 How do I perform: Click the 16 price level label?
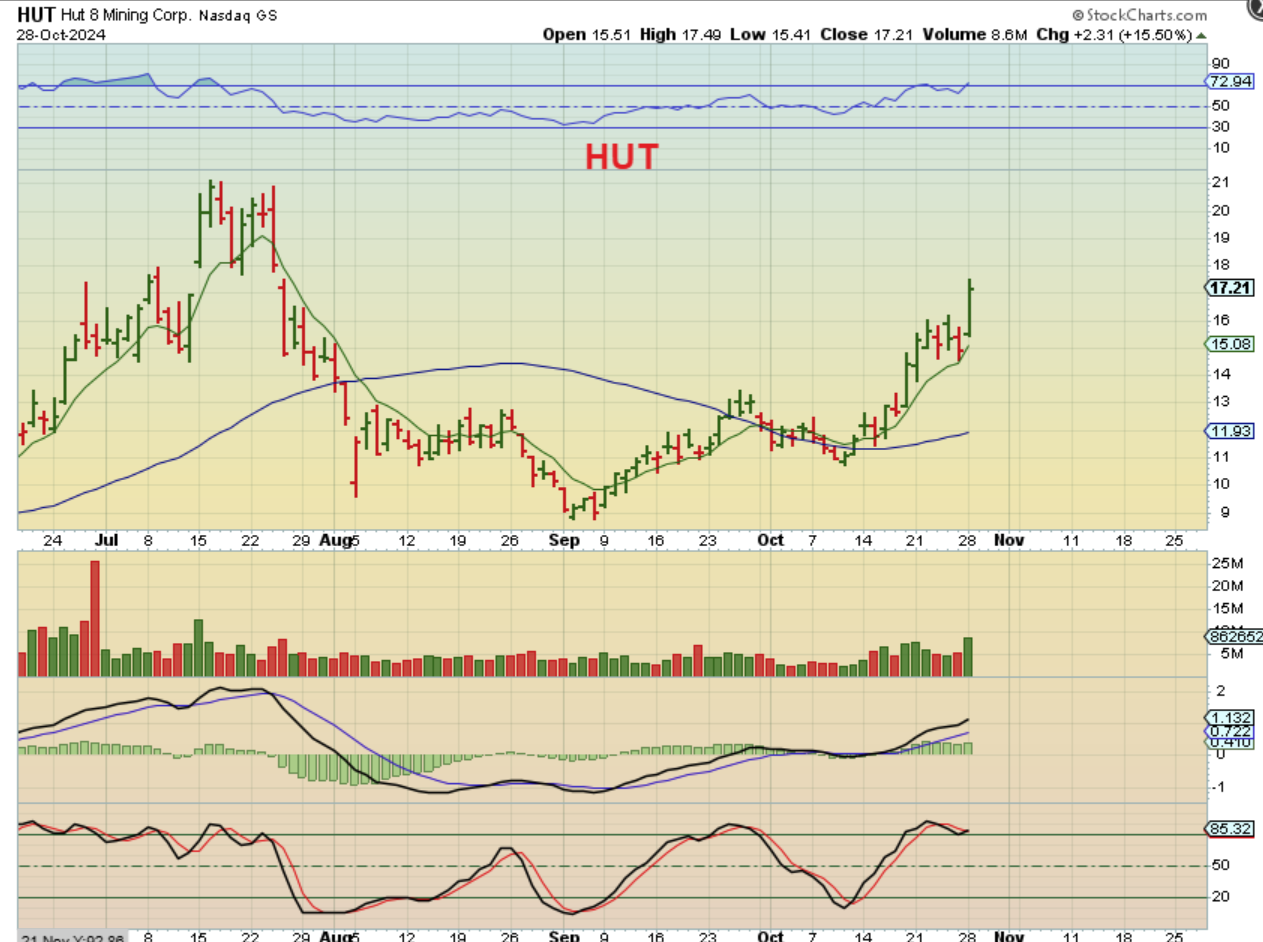1221,320
